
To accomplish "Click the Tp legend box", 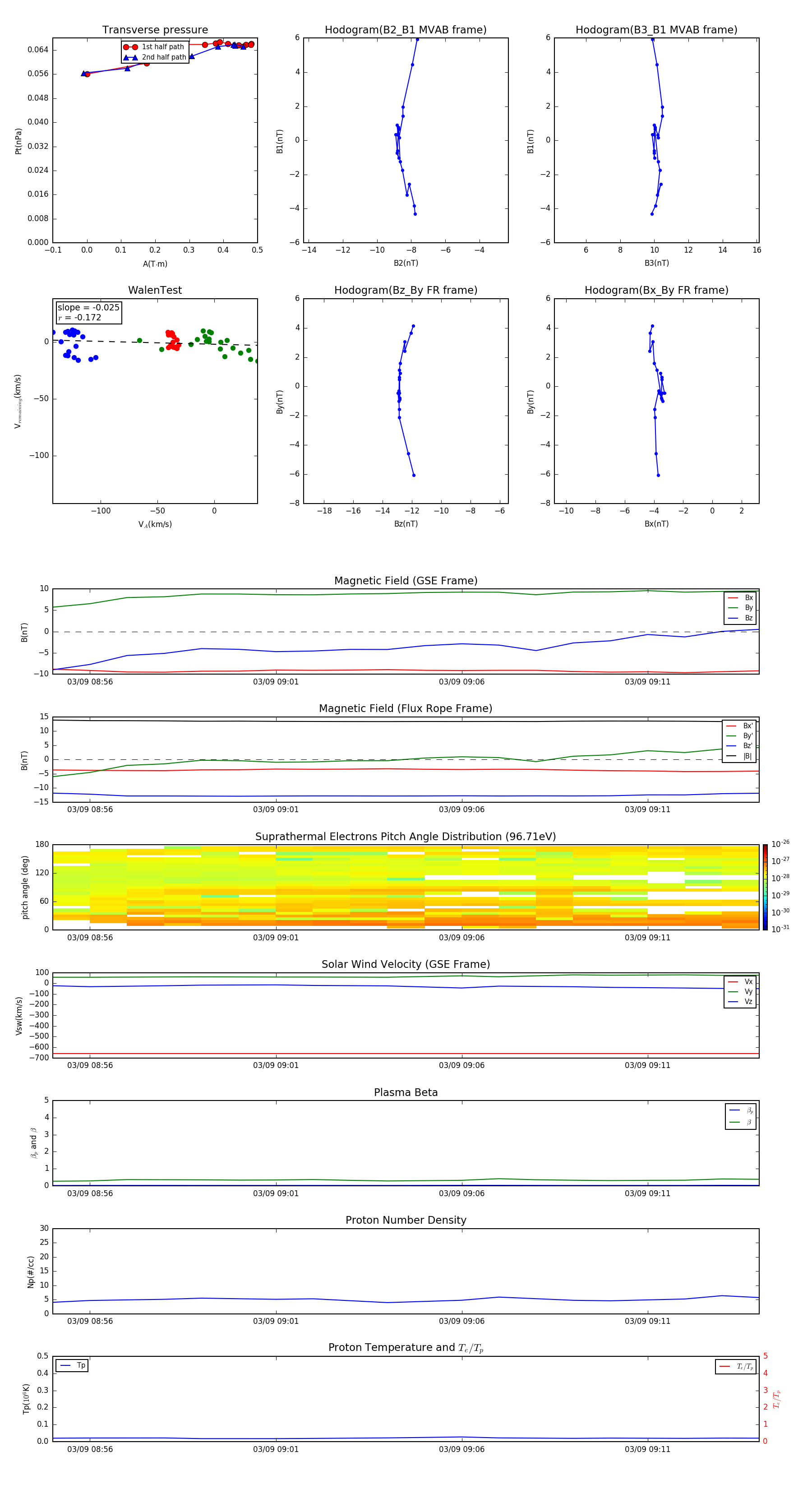I will [x=72, y=1365].
